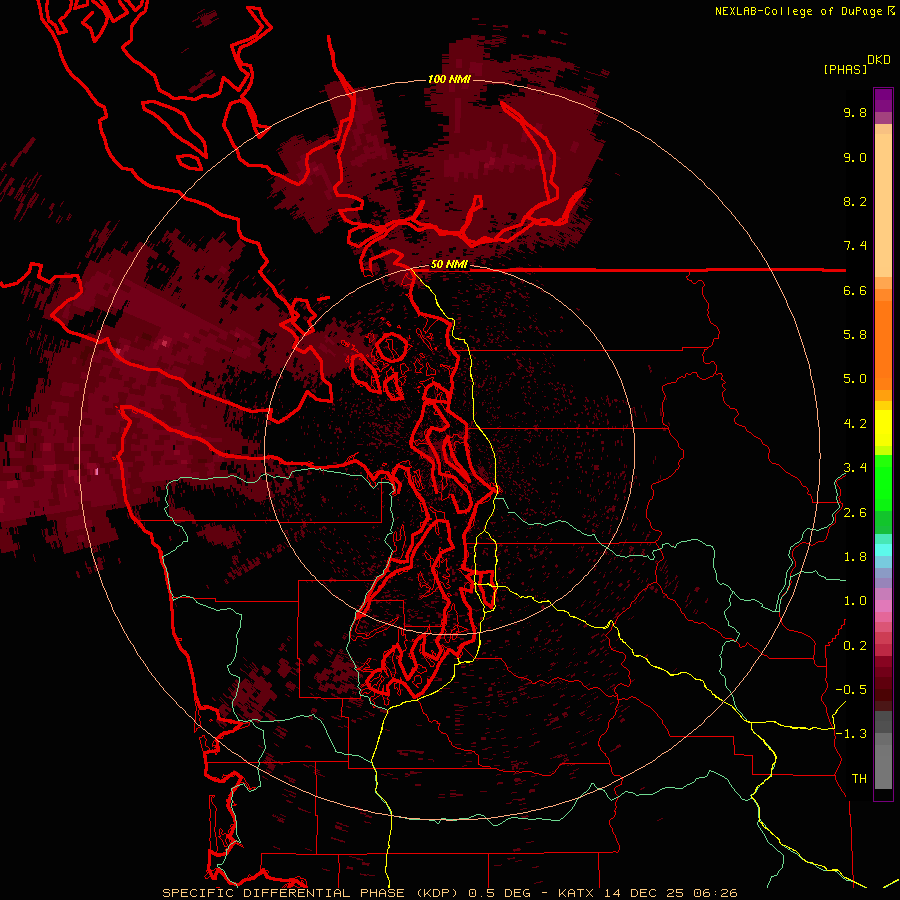This screenshot has width=900, height=900.
Task: Click the 7.4 value on color scale
Action: [x=855, y=246]
